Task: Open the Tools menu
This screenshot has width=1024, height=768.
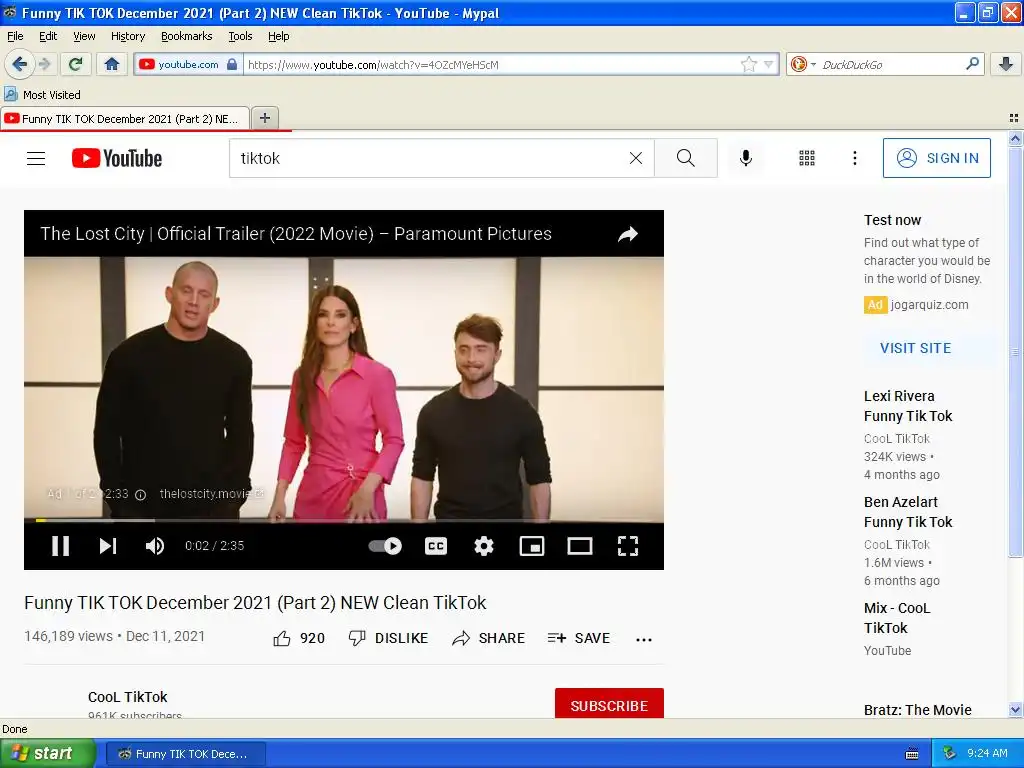Action: 240,36
